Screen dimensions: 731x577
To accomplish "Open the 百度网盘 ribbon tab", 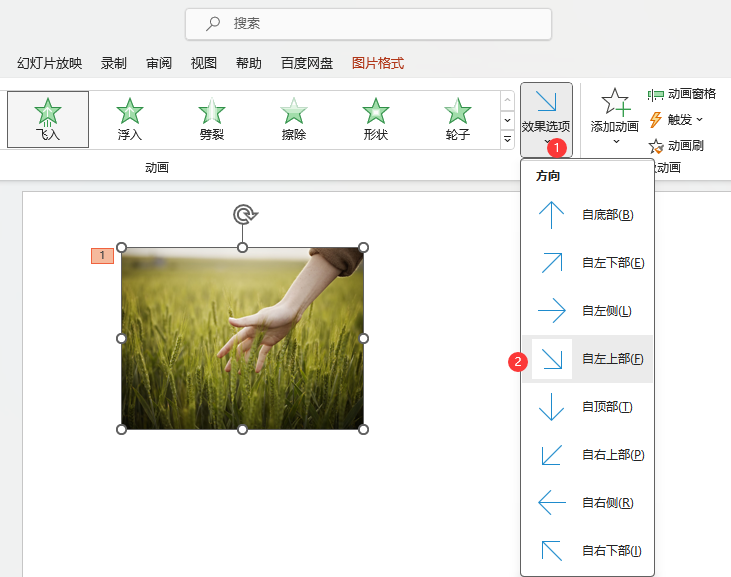I will [307, 63].
